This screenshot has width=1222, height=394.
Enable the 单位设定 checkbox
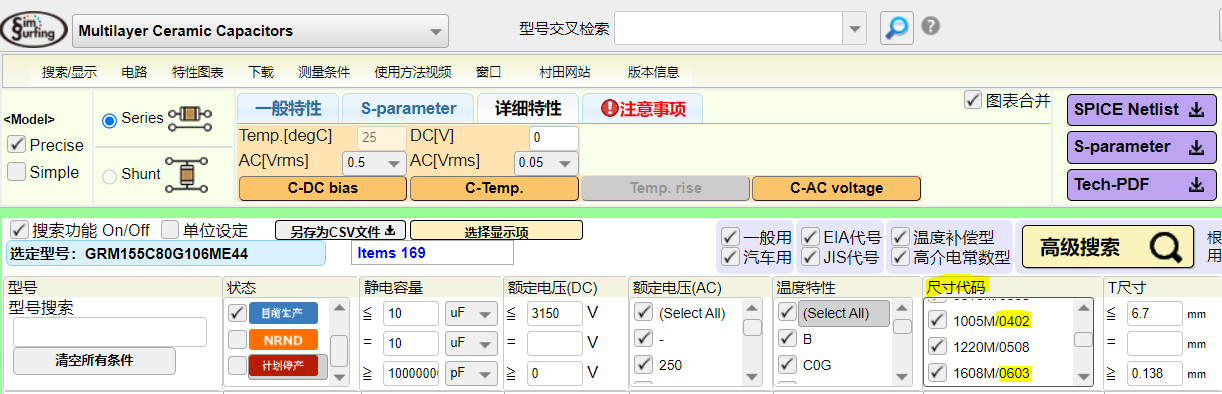click(171, 229)
